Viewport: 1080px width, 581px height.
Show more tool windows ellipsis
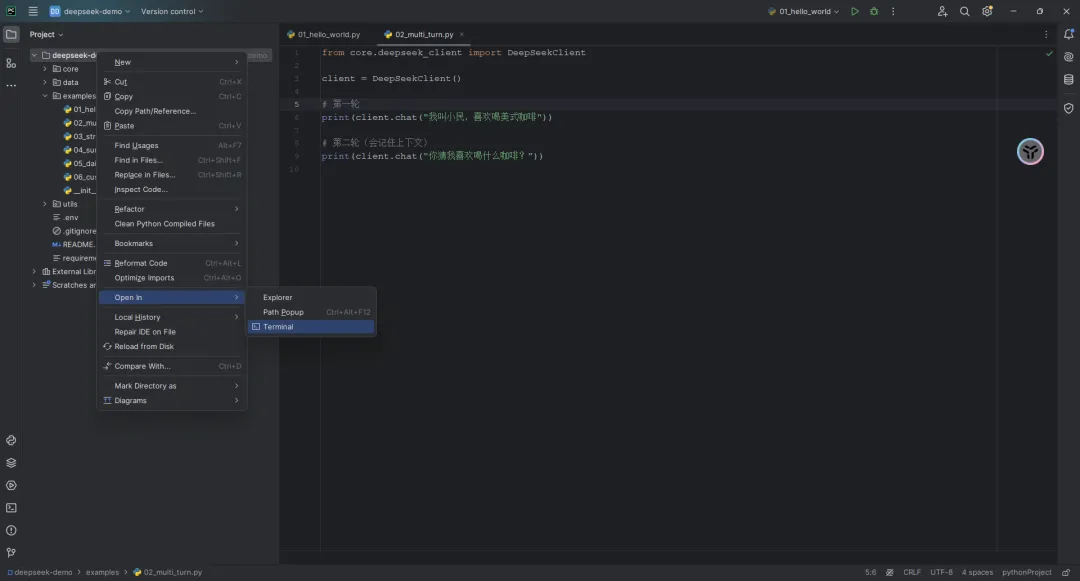click(x=11, y=86)
